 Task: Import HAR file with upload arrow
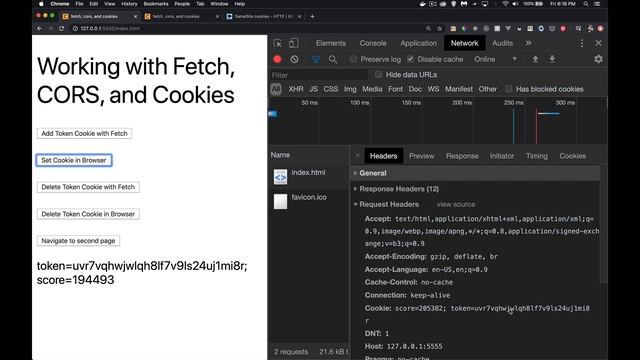(x=535, y=59)
